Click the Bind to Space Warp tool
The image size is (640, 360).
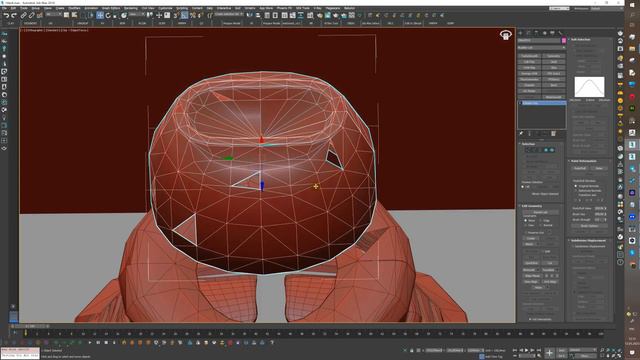[40, 16]
